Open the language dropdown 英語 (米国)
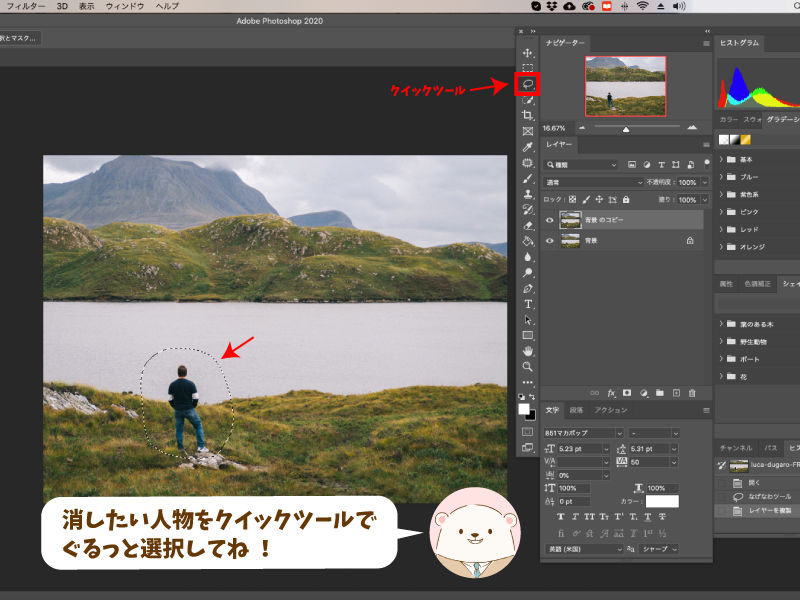This screenshot has height=600, width=800. pos(585,549)
